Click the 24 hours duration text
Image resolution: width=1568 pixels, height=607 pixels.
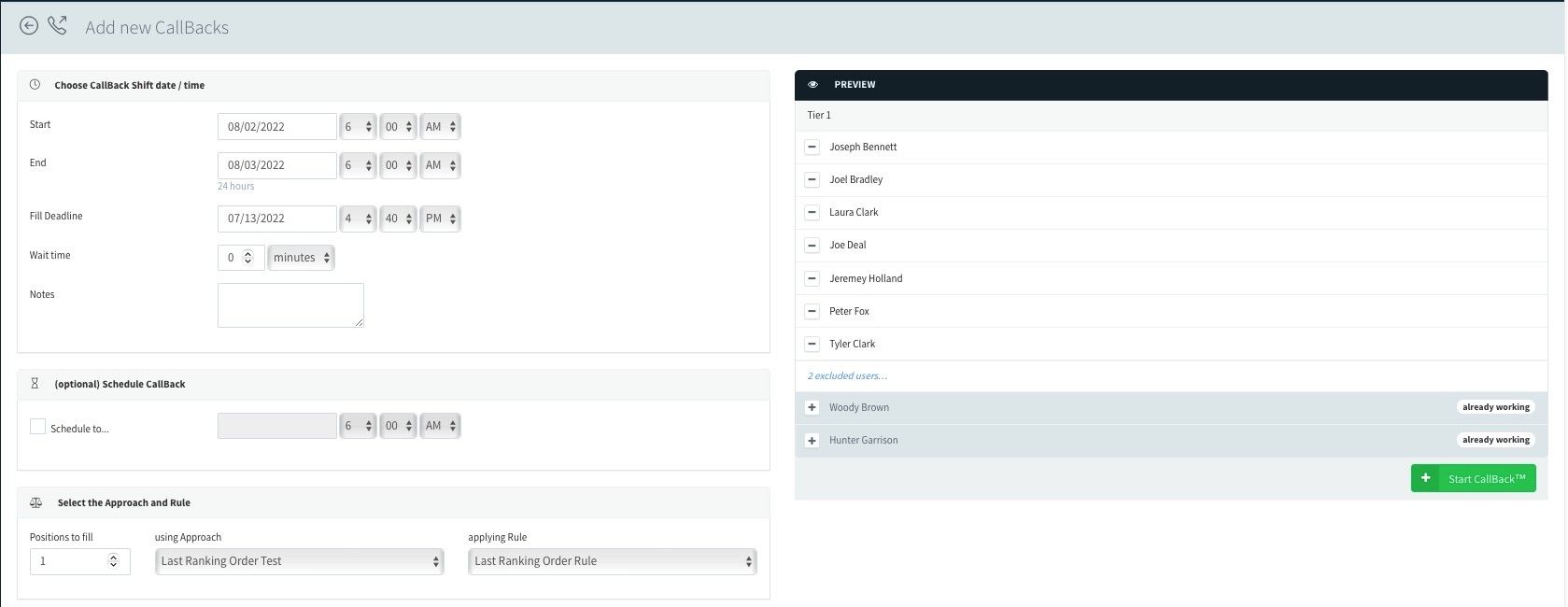pyautogui.click(x=236, y=186)
